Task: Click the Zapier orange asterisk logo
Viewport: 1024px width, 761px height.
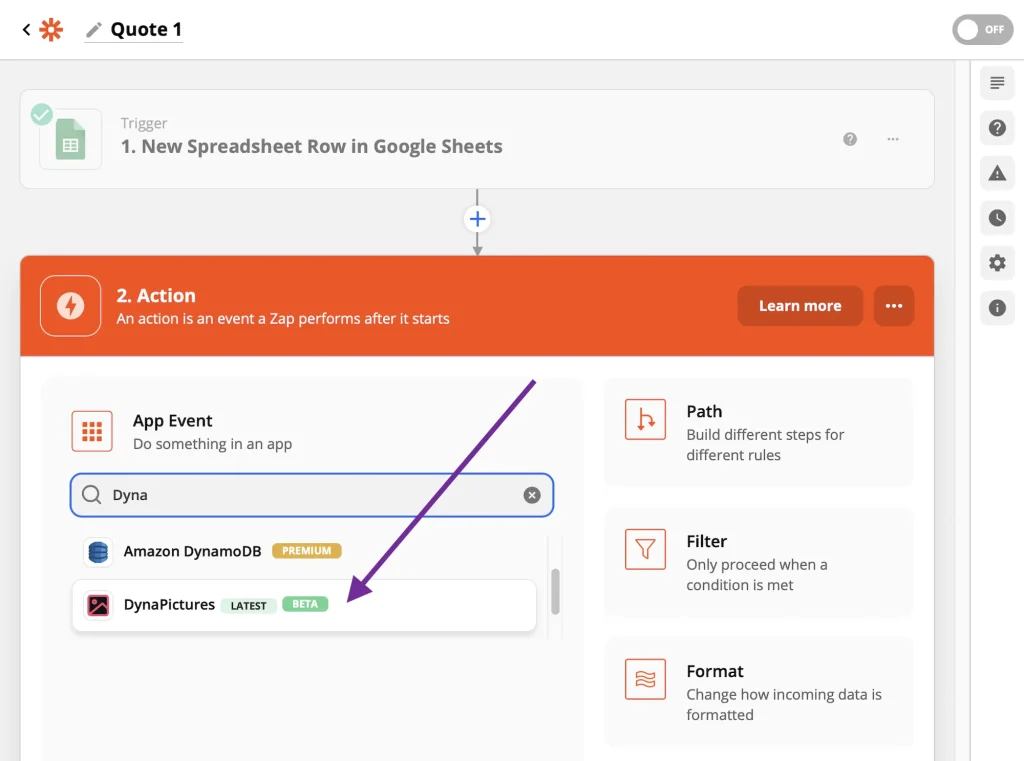Action: tap(51, 29)
